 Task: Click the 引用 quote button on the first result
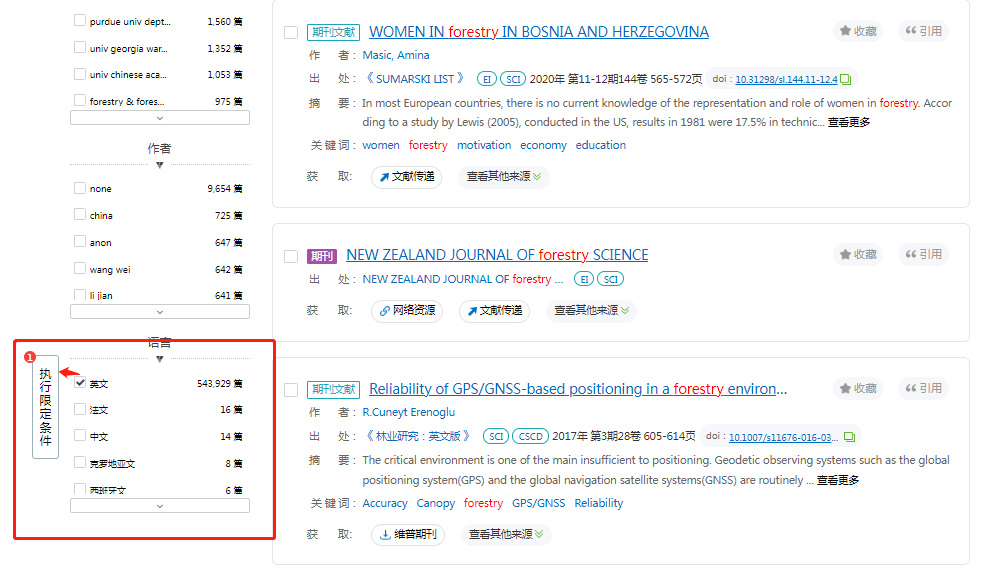923,31
